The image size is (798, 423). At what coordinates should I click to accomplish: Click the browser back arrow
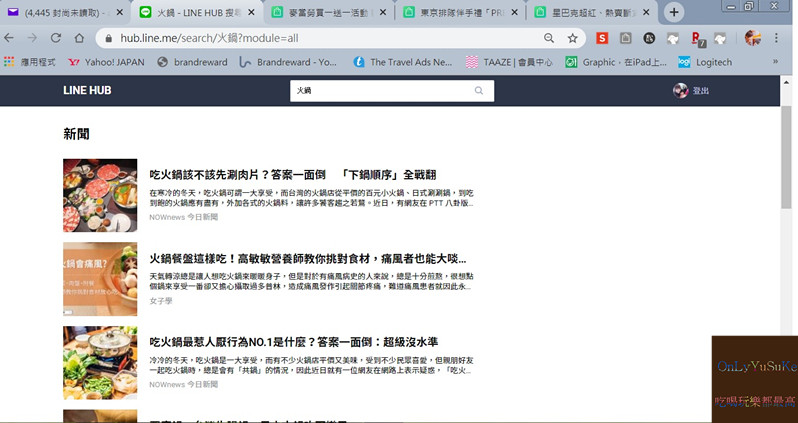[x=9, y=38]
